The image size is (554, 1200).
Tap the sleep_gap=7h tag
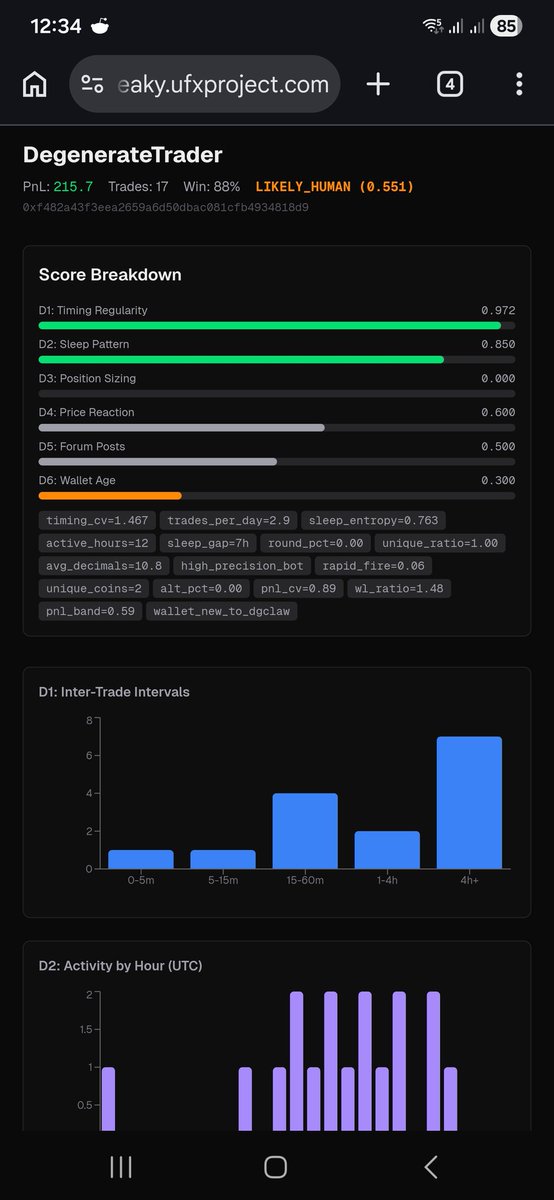pyautogui.click(x=206, y=544)
